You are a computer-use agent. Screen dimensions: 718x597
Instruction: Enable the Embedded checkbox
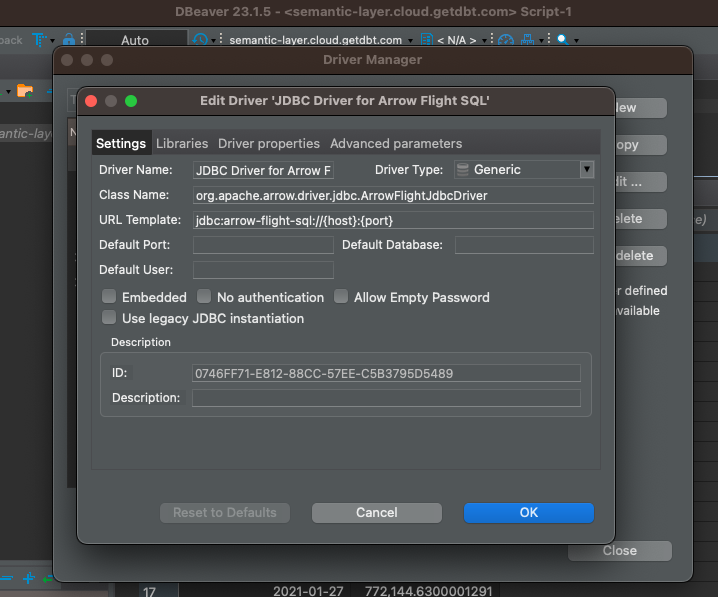[109, 296]
